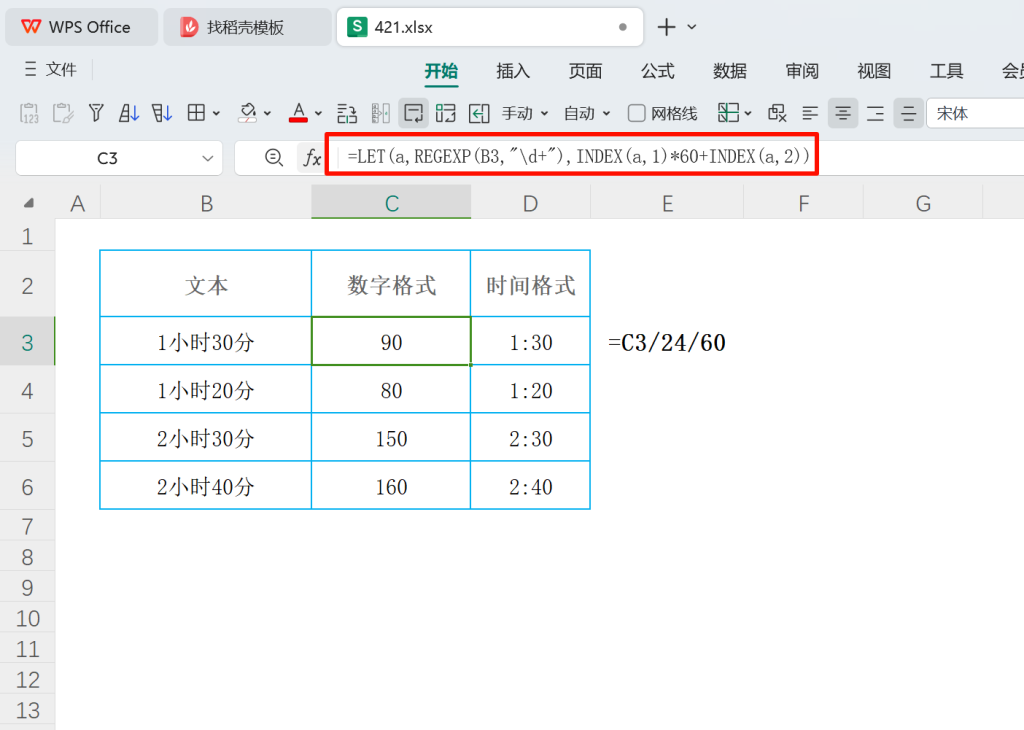Open the insert function fx dialog

(x=312, y=157)
